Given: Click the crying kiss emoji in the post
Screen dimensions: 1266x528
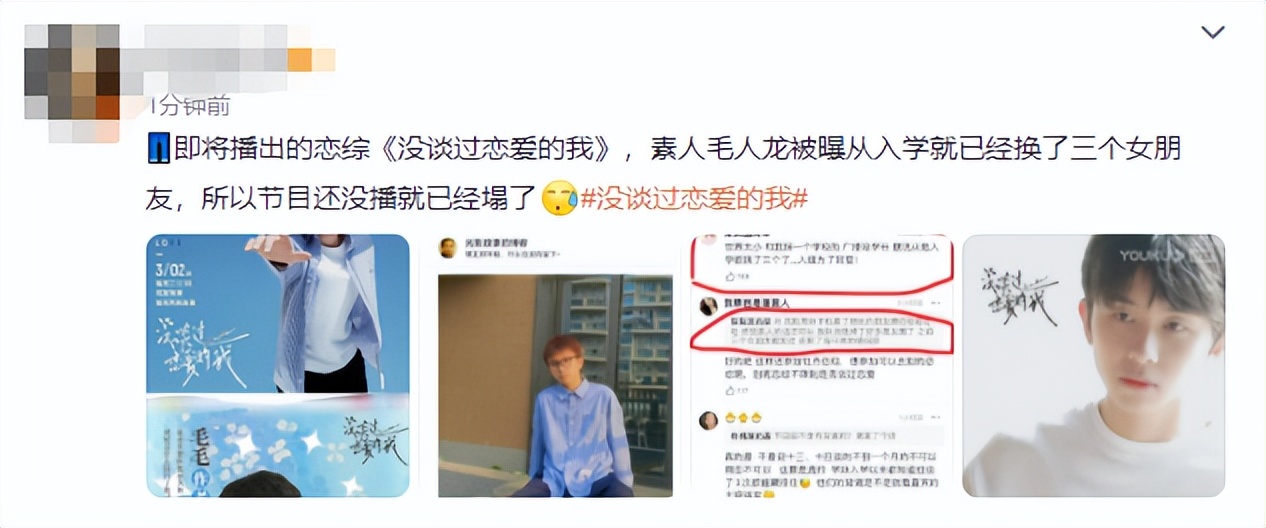Looking at the screenshot, I should pos(559,198).
